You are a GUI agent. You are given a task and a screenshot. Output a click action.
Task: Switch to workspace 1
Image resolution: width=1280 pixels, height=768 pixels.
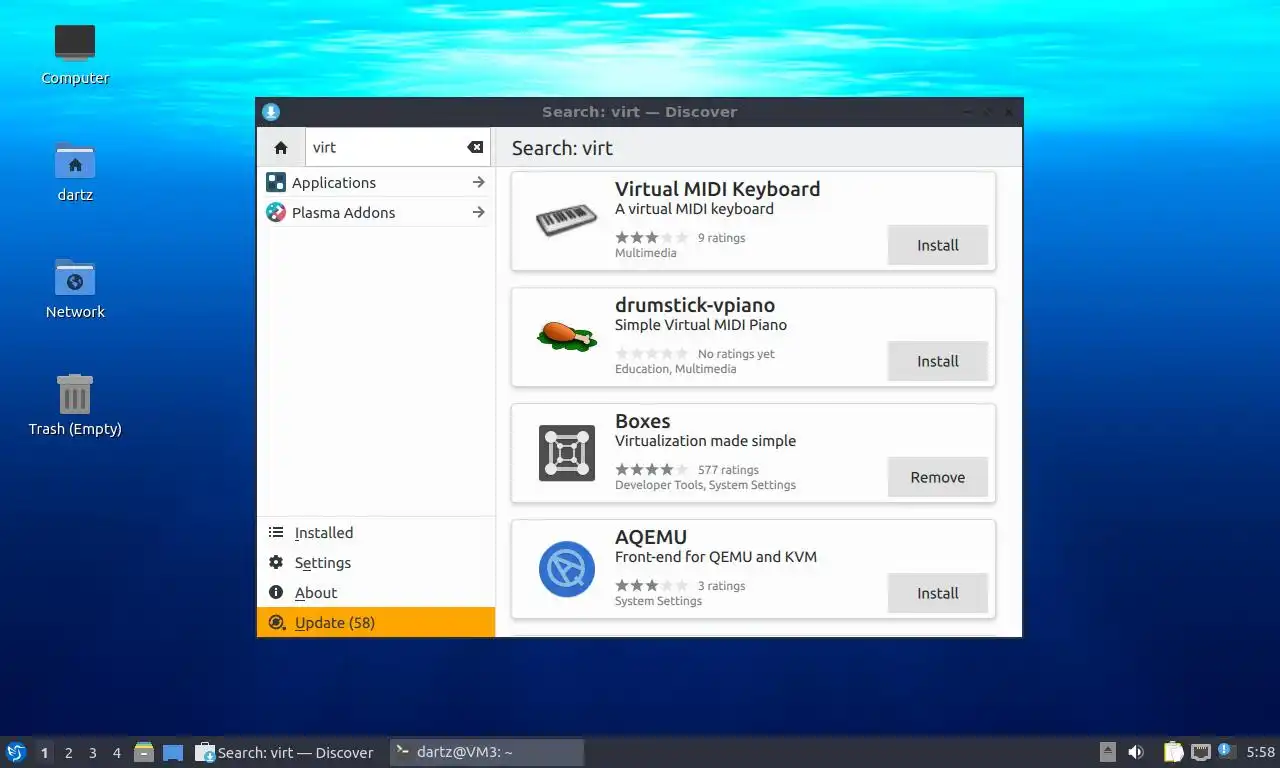coord(45,753)
